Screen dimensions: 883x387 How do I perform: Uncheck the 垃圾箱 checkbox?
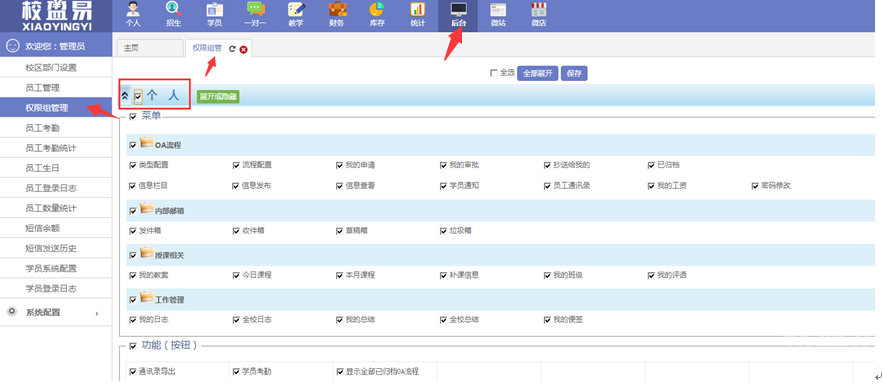point(444,231)
